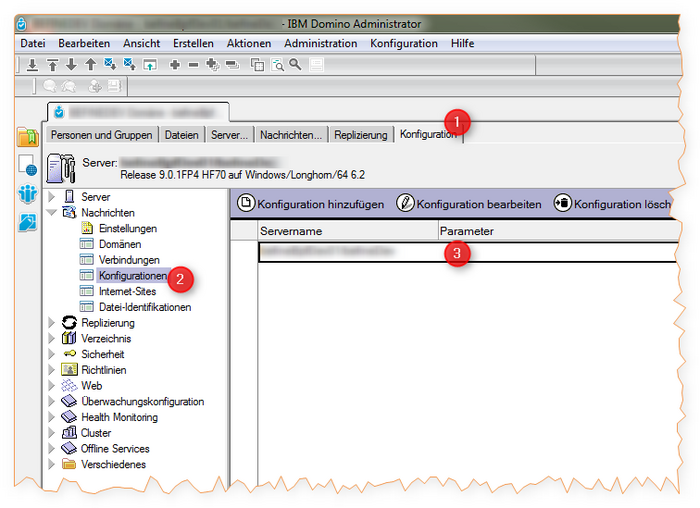The height and width of the screenshot is (508, 700).
Task: Open the Administration menu
Action: [x=320, y=44]
